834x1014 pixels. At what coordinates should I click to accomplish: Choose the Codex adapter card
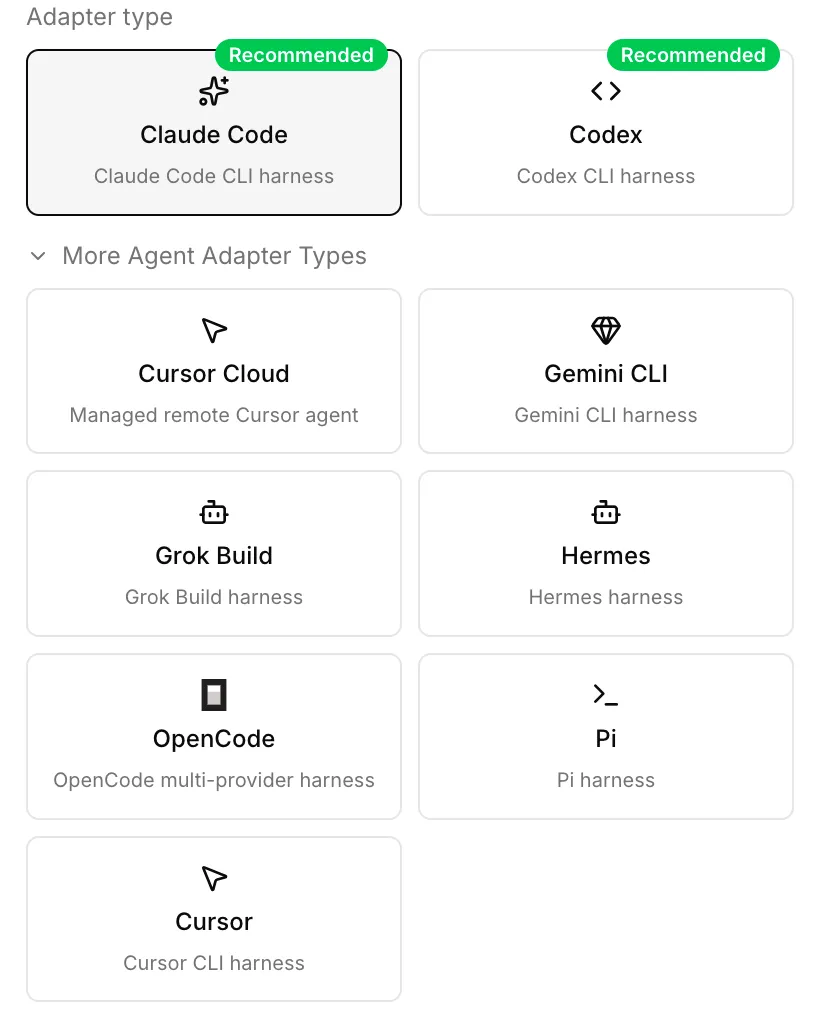(606, 133)
